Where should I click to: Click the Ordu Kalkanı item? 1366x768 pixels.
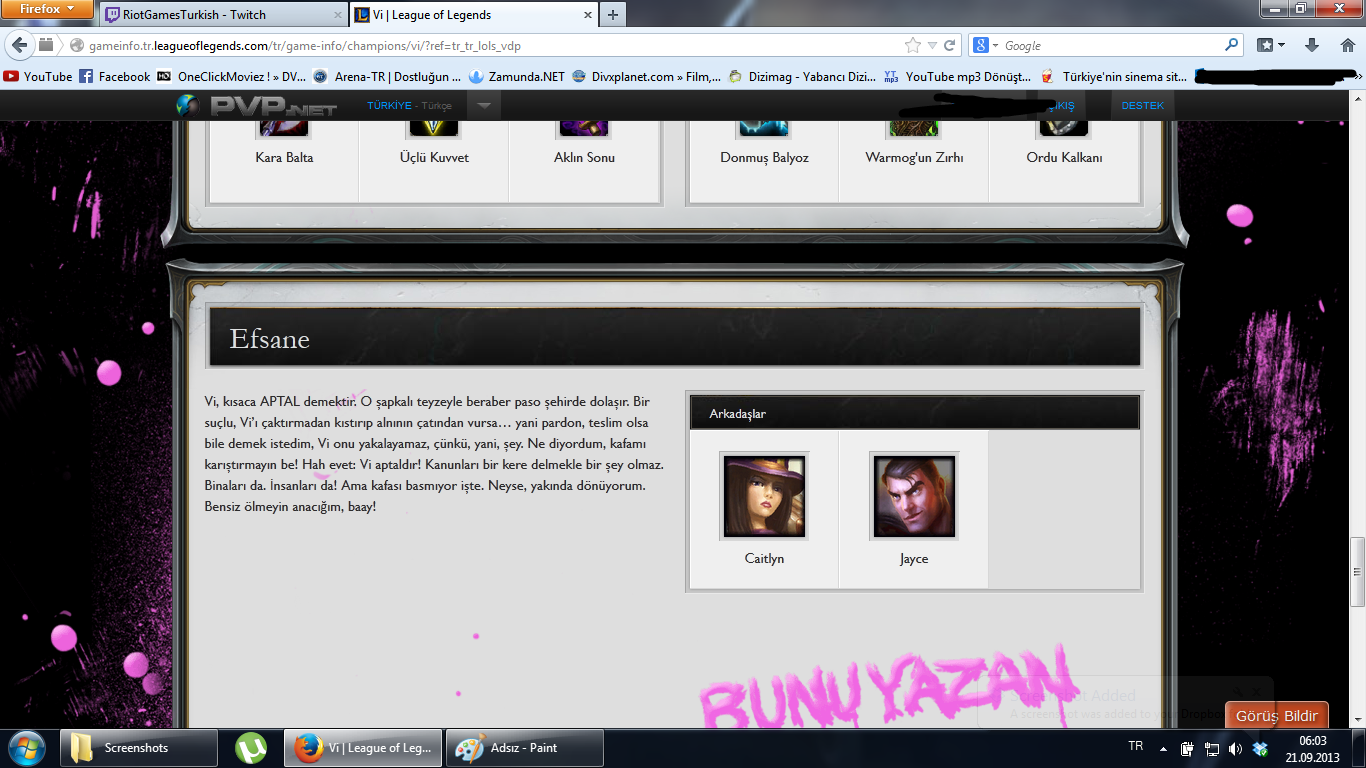[1064, 157]
